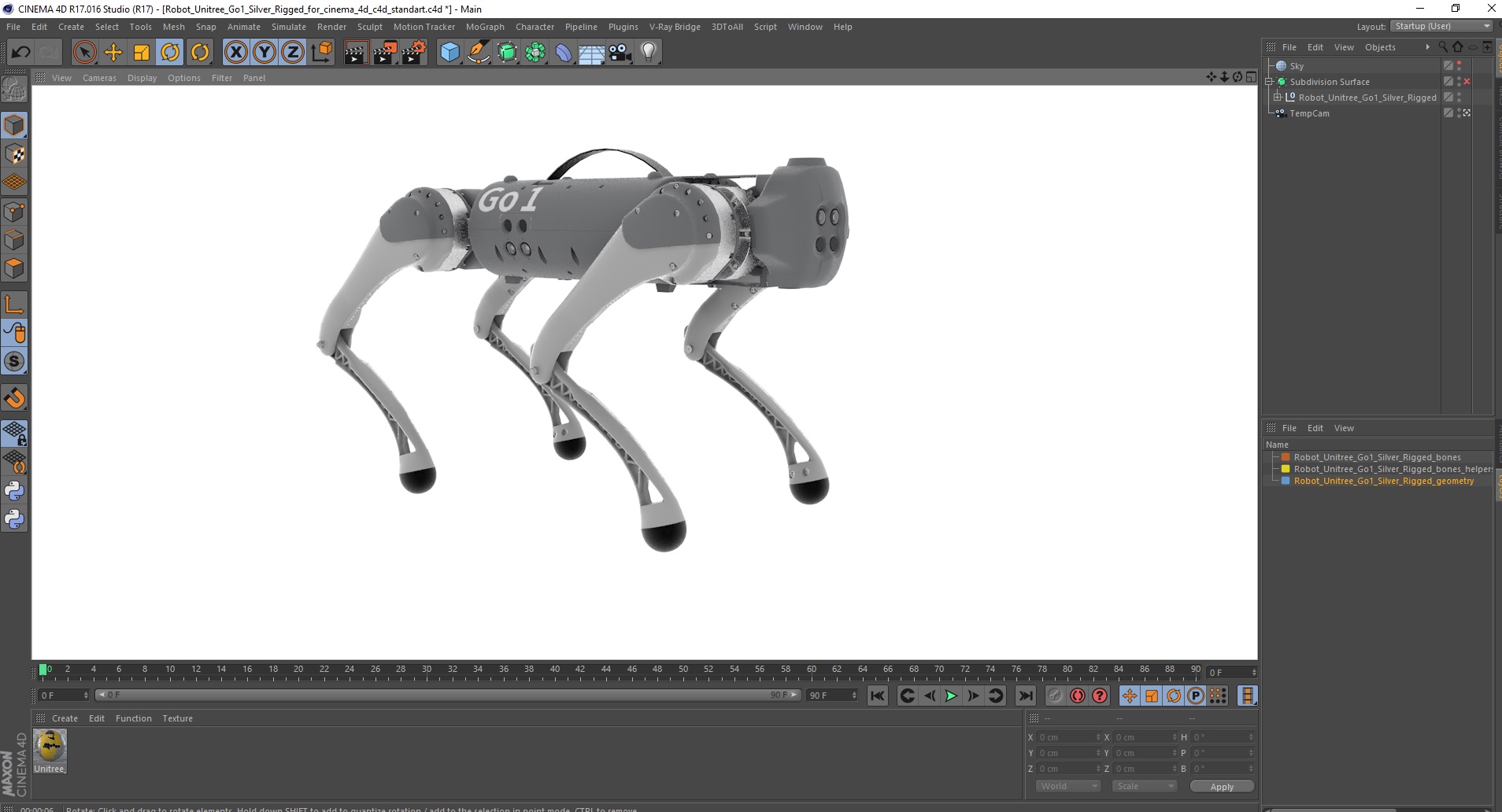Click the viewport maximize toggle icon
Screen dimensions: 1502x812
tap(1251, 77)
